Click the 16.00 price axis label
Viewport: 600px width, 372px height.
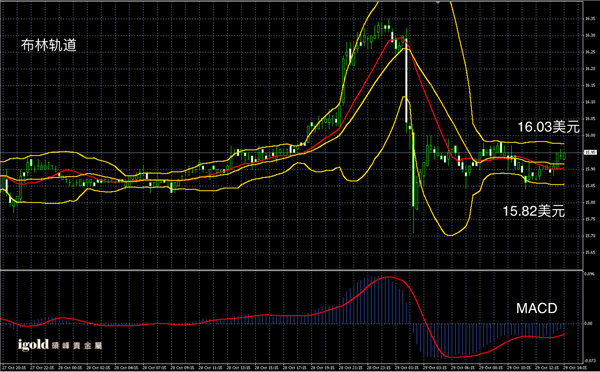point(590,135)
